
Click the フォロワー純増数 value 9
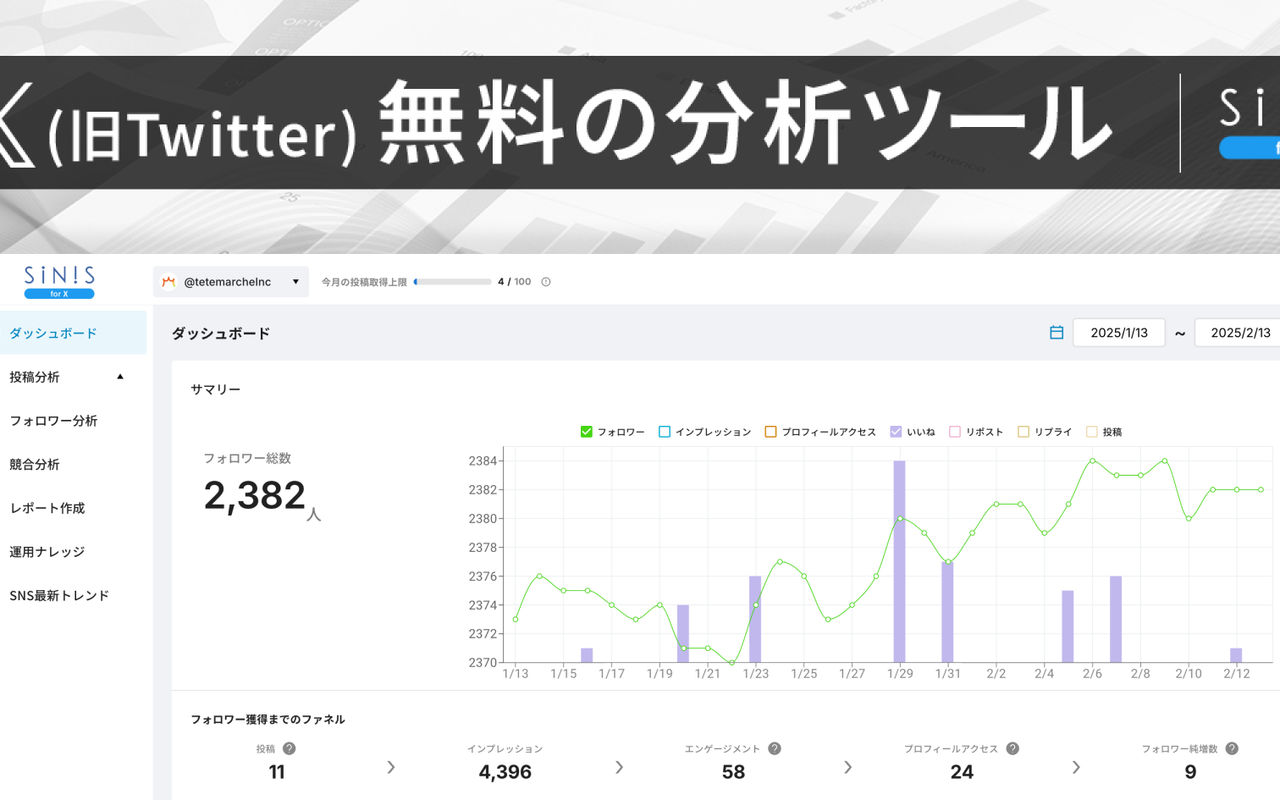[1190, 772]
